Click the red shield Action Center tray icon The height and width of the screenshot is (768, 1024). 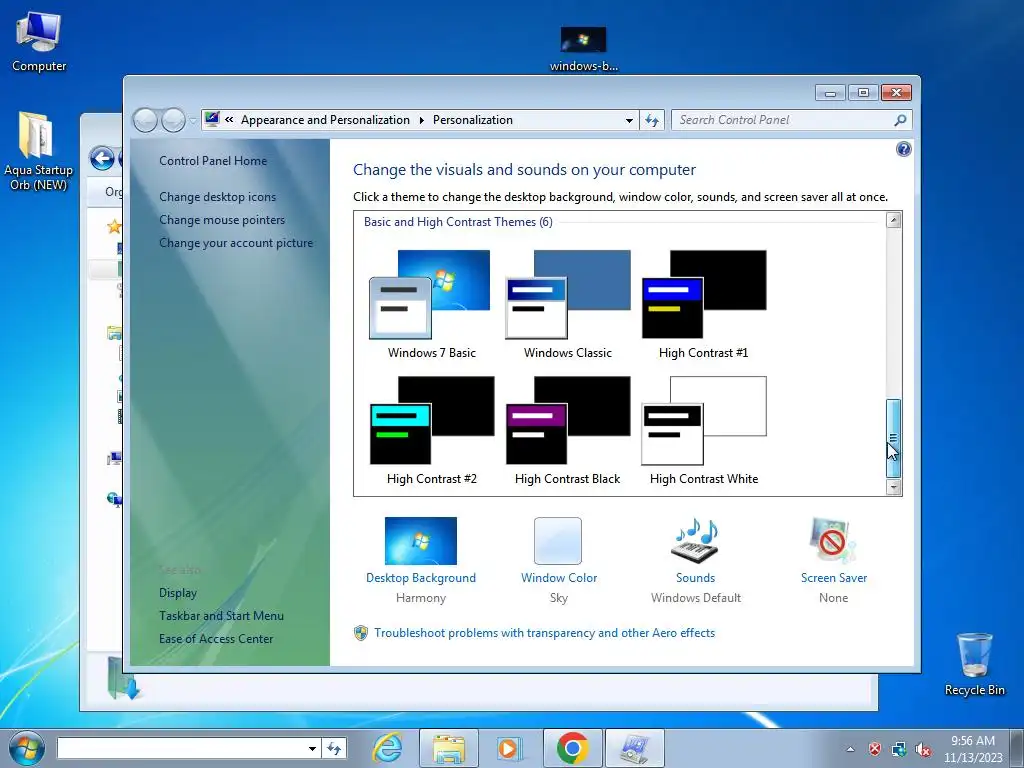tap(874, 749)
